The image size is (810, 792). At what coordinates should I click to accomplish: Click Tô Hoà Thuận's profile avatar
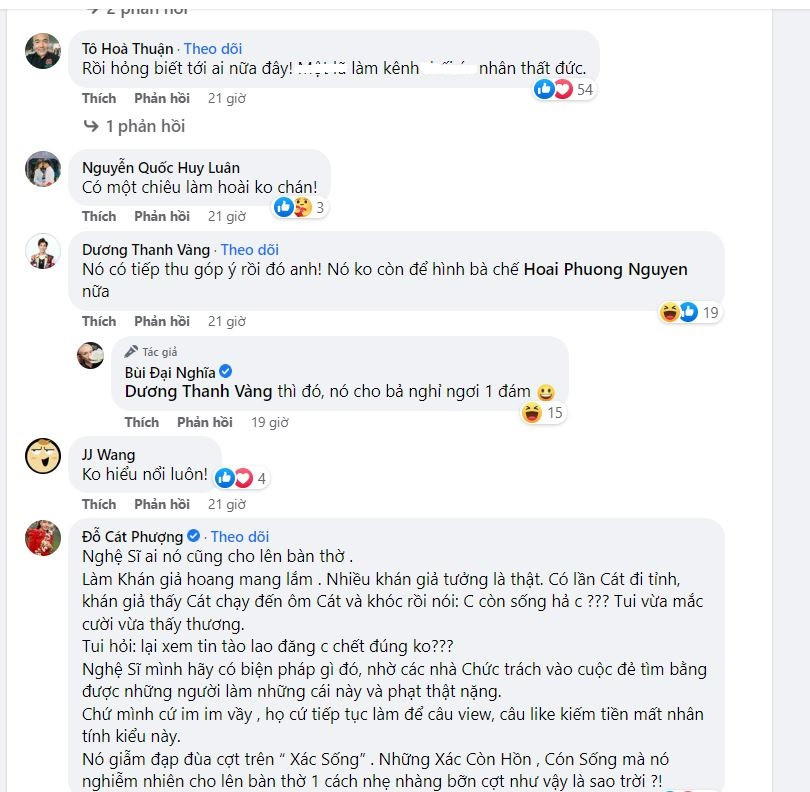click(43, 51)
